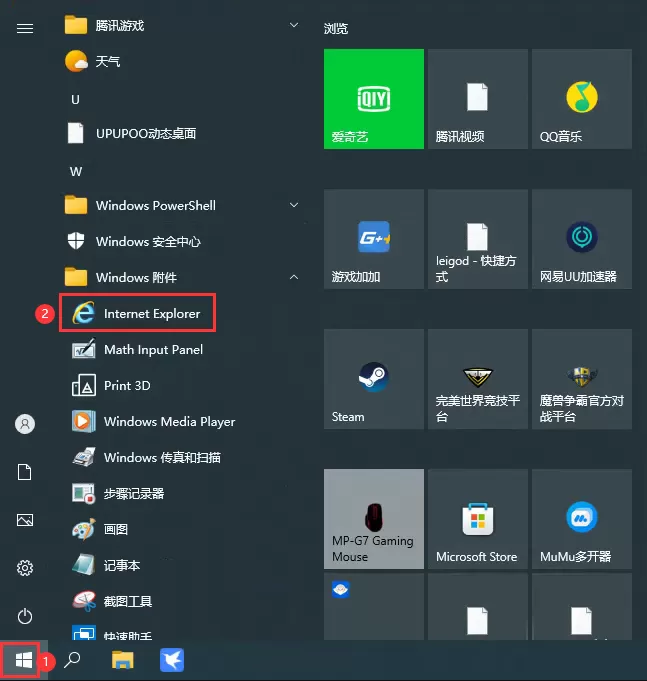Image resolution: width=647 pixels, height=681 pixels.
Task: Open File Explorer from the taskbar
Action: click(123, 660)
